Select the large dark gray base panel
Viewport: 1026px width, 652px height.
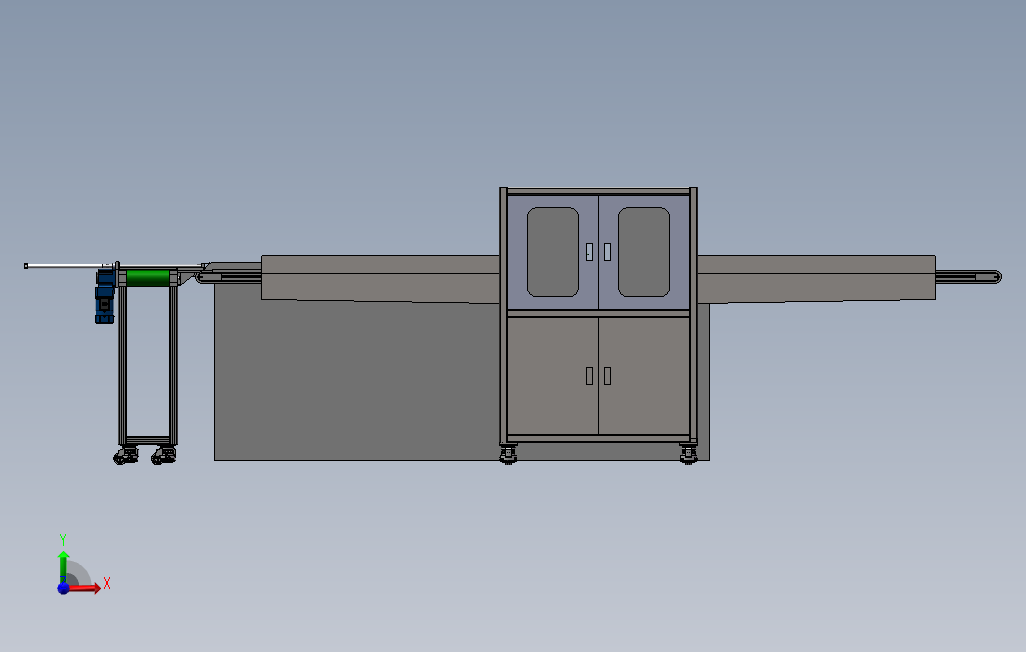click(357, 380)
